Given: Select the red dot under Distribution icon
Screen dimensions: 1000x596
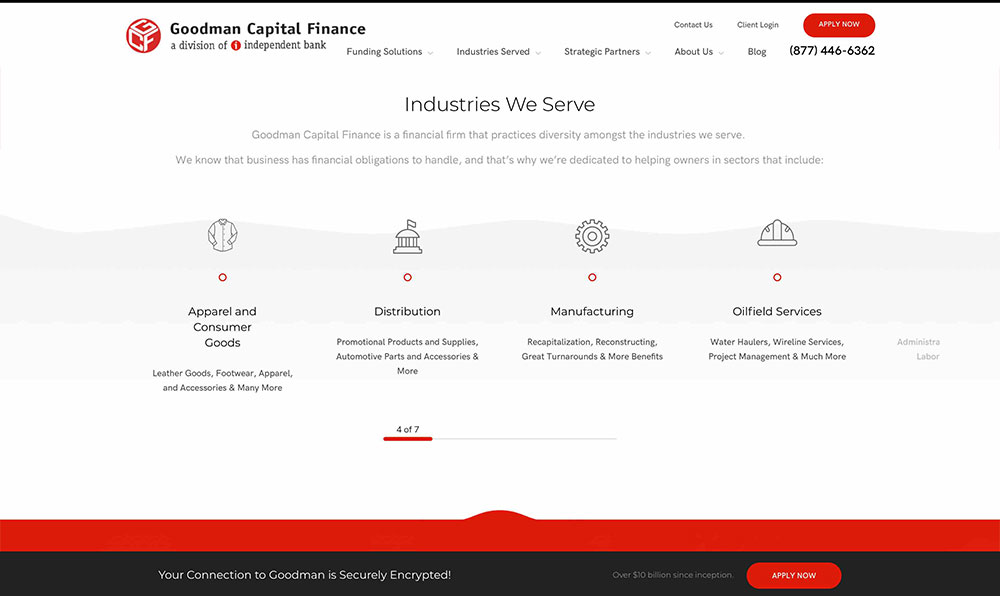Looking at the screenshot, I should coord(408,277).
